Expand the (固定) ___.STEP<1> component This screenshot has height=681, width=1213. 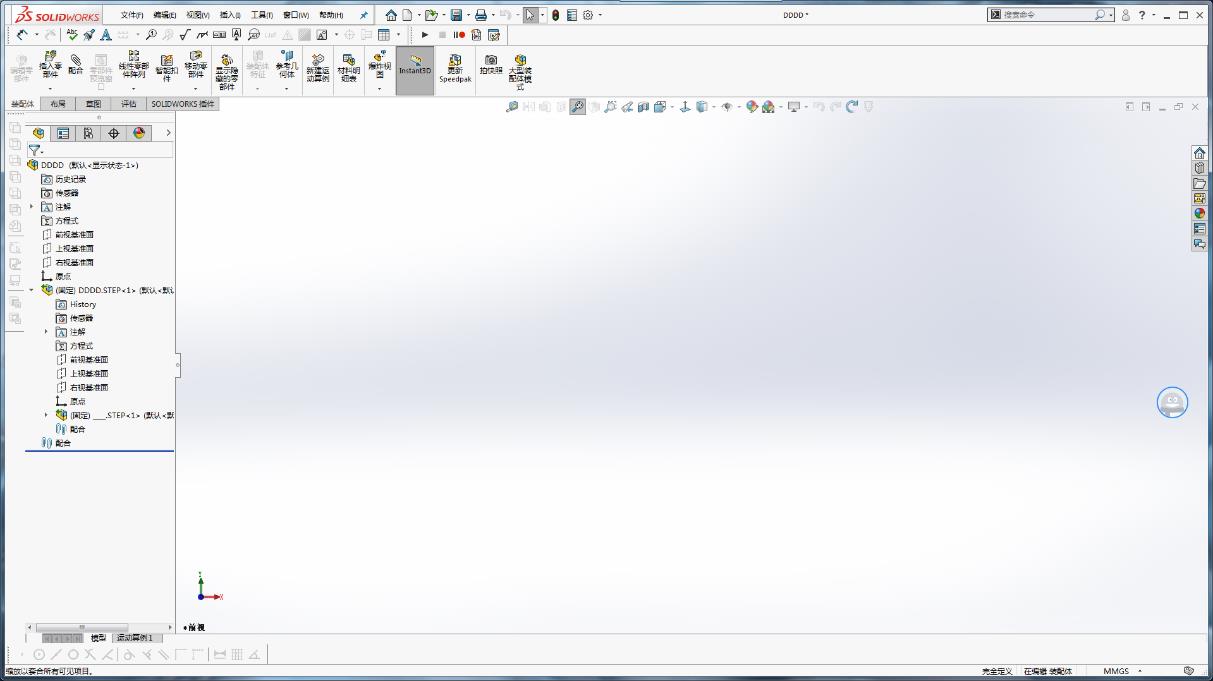(46, 415)
